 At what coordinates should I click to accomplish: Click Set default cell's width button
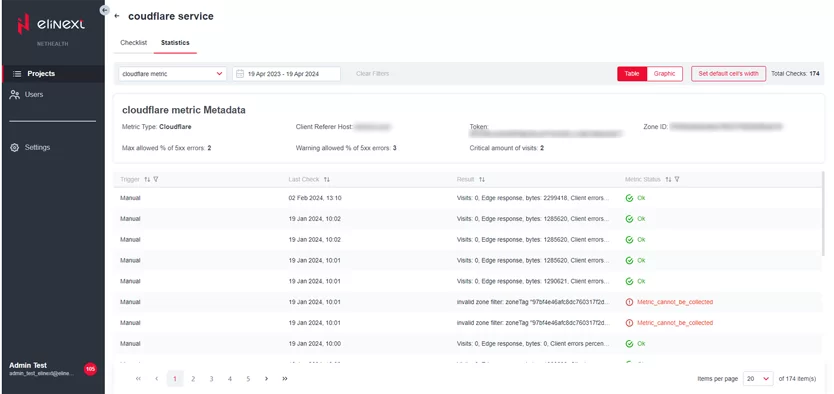[728, 74]
